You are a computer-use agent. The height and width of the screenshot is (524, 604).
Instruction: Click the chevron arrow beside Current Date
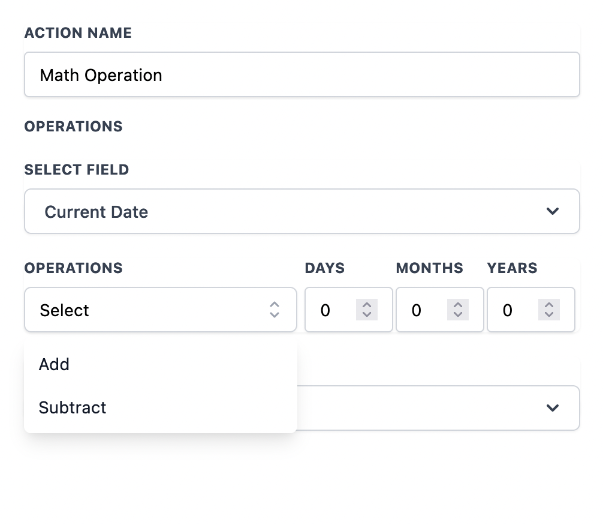[x=552, y=212]
